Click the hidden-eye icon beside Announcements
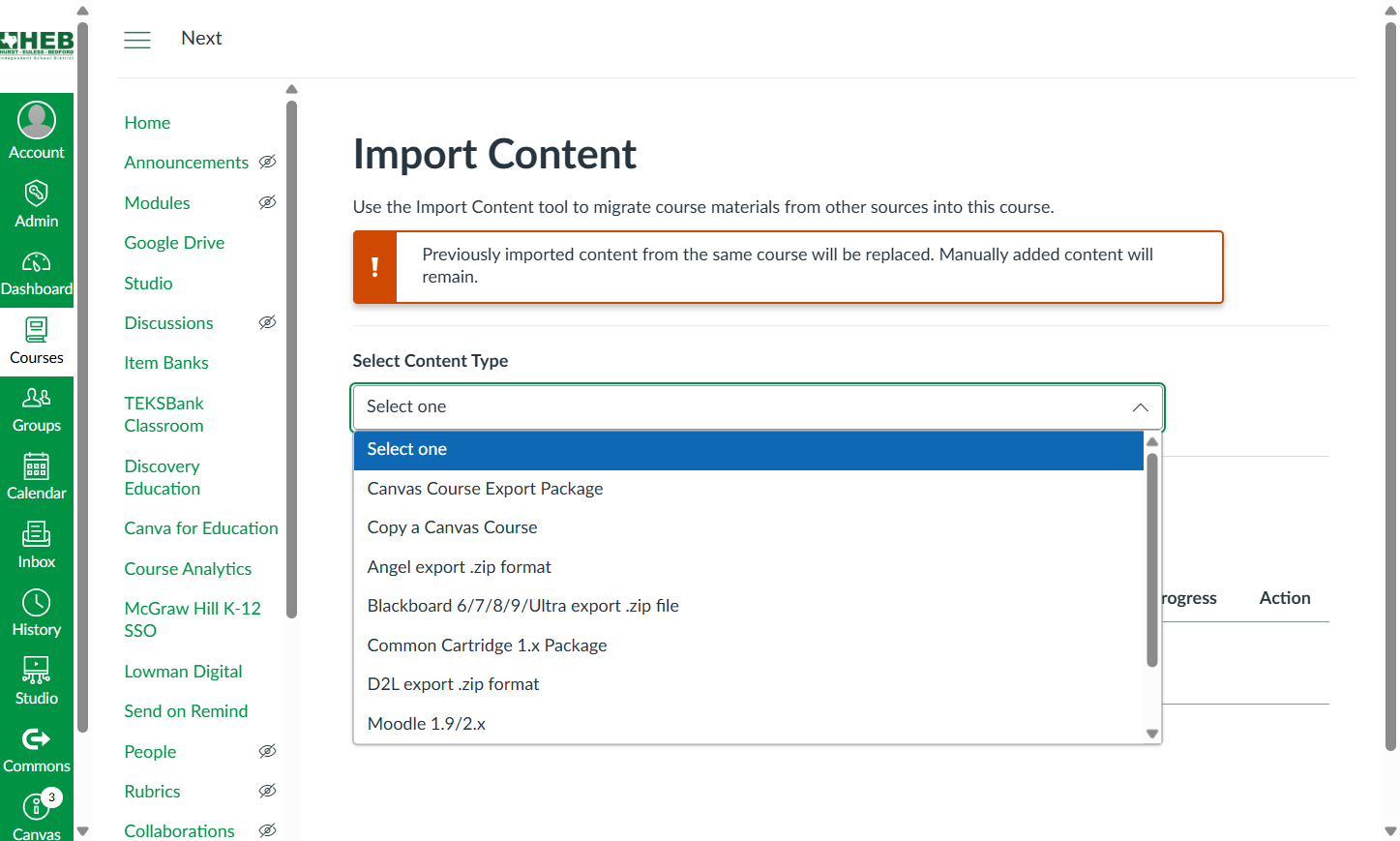The image size is (1400, 841). coord(268,162)
